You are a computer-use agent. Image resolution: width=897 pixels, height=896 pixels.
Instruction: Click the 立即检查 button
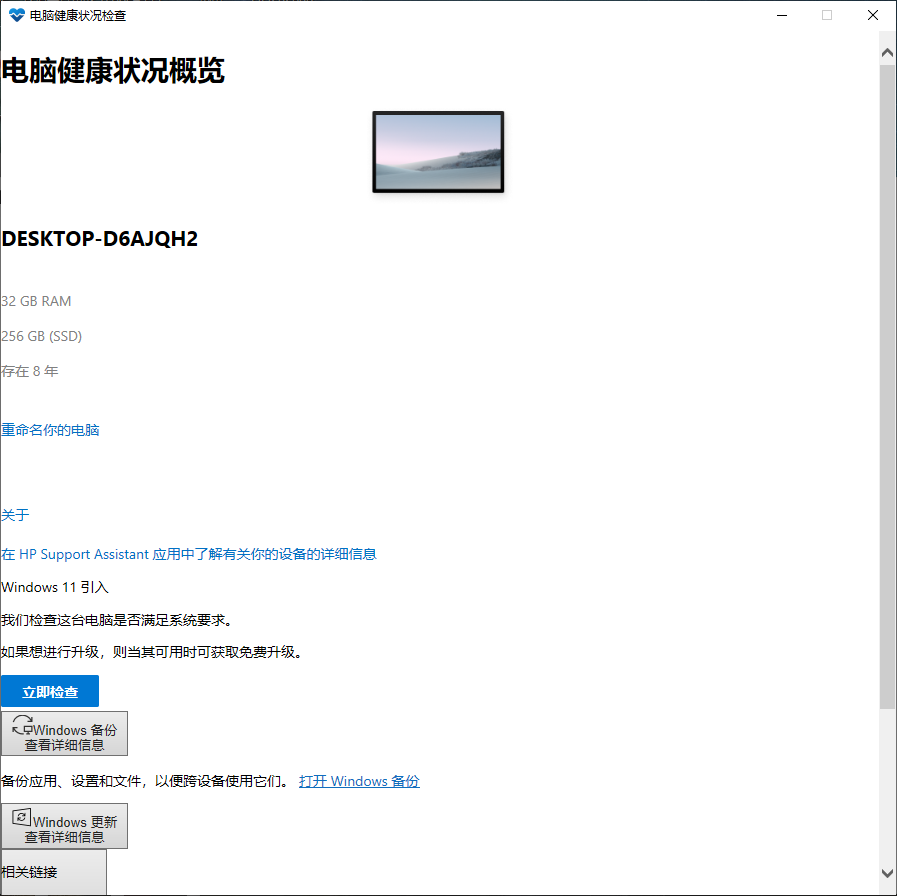coord(50,691)
